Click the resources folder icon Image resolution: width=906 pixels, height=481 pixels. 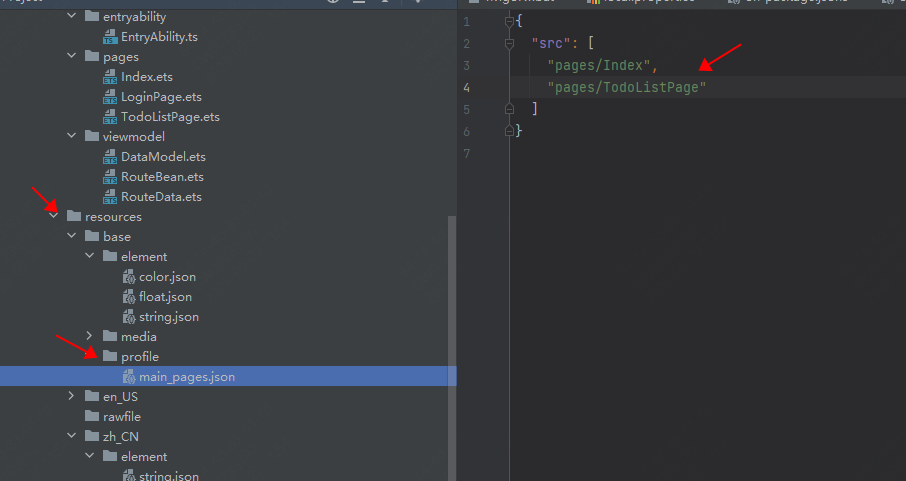coord(74,216)
